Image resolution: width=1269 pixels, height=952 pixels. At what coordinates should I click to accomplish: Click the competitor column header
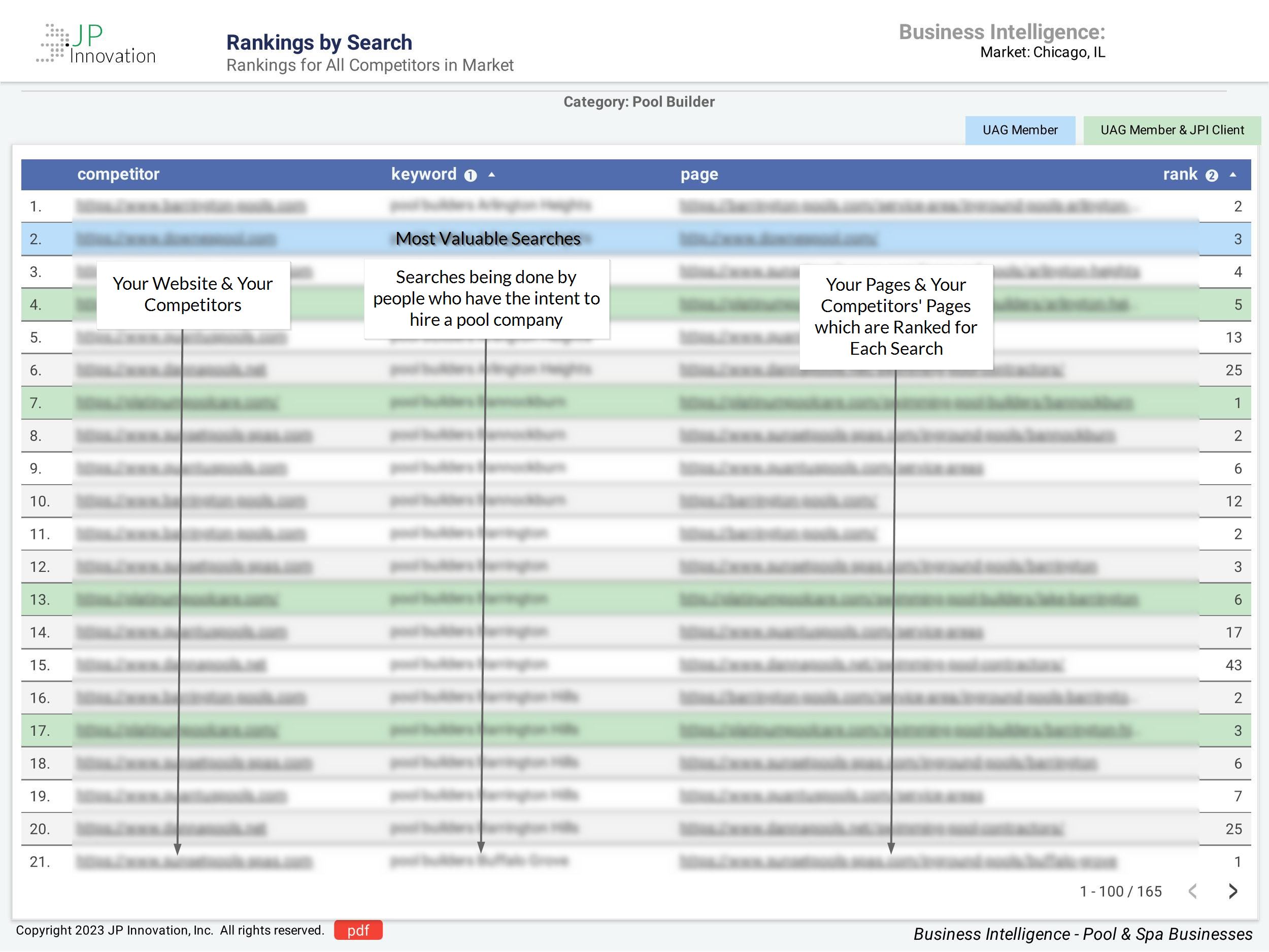coord(118,175)
